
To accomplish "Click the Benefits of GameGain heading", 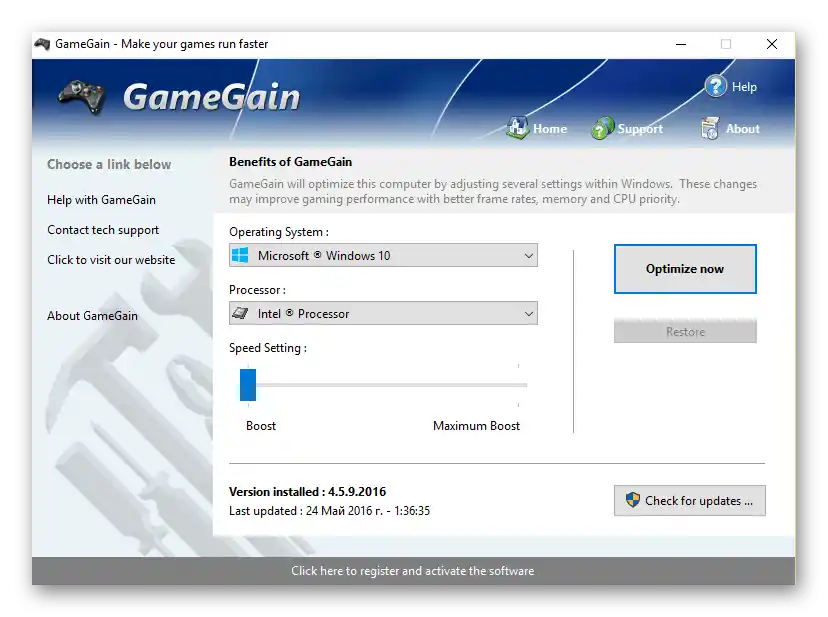I will pos(290,162).
